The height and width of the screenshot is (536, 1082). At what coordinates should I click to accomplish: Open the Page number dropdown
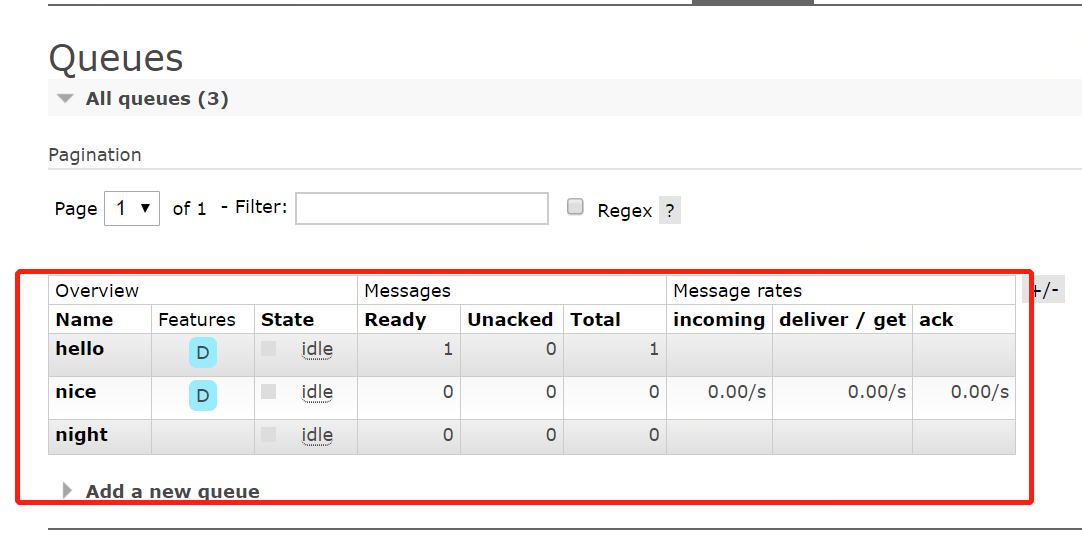(x=132, y=209)
